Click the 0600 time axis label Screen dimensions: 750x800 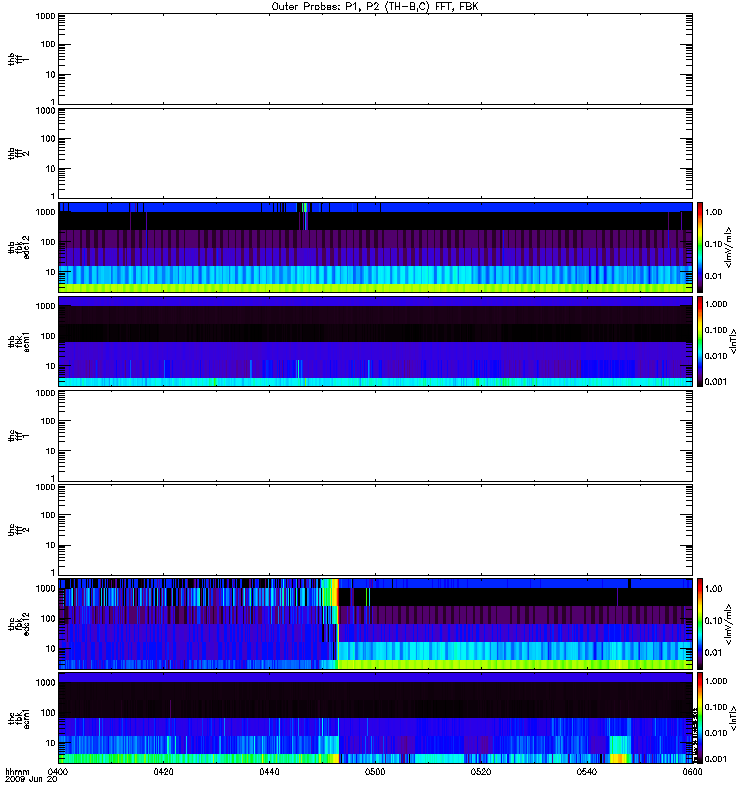point(692,771)
